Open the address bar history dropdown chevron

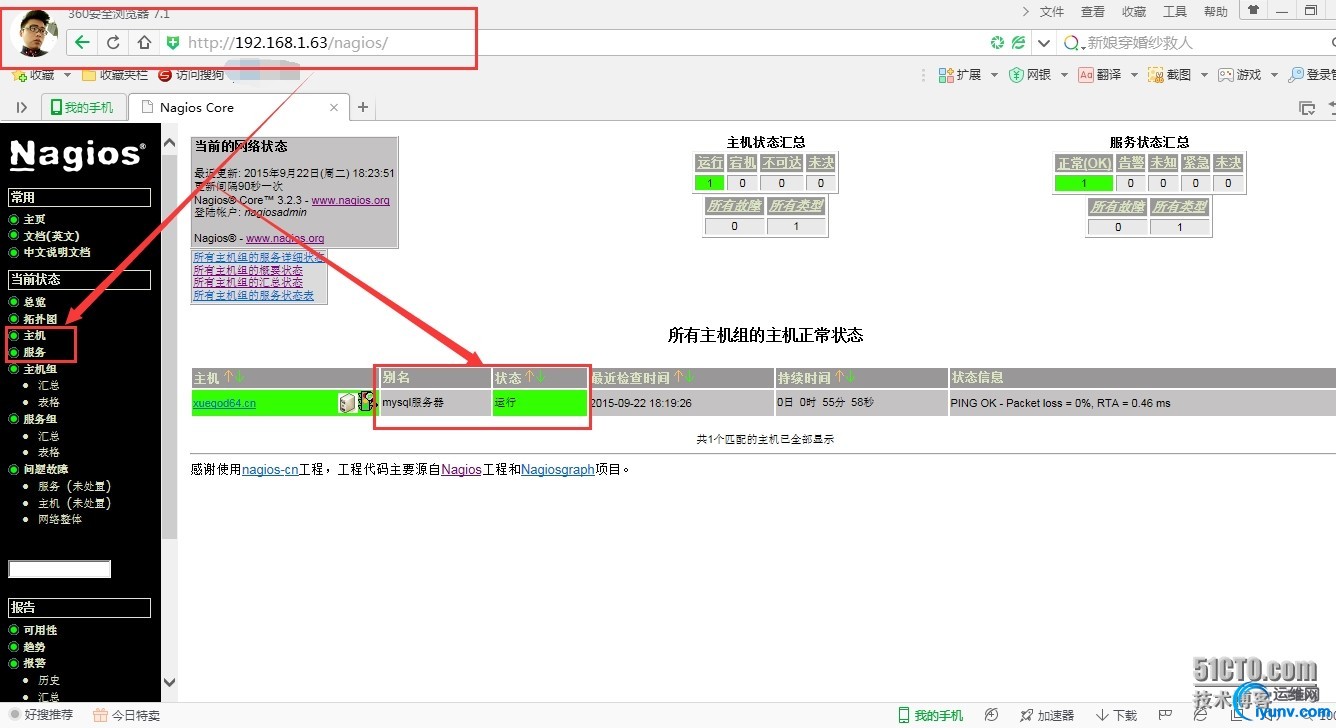tap(1044, 43)
